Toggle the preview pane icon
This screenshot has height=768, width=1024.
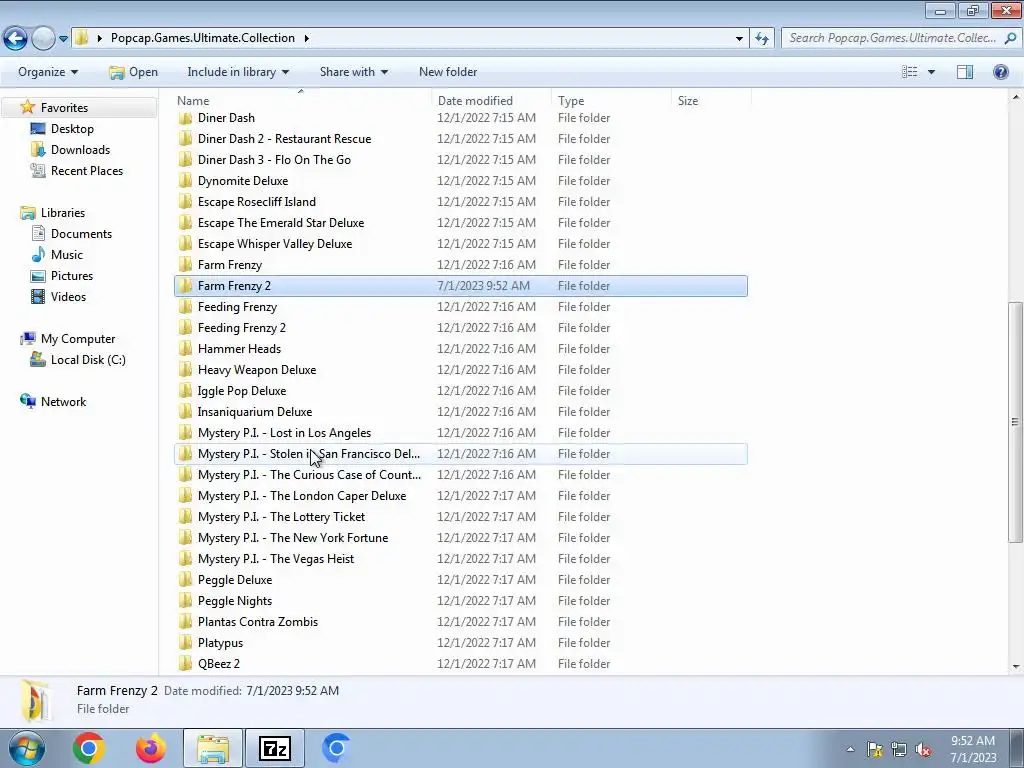(x=965, y=72)
